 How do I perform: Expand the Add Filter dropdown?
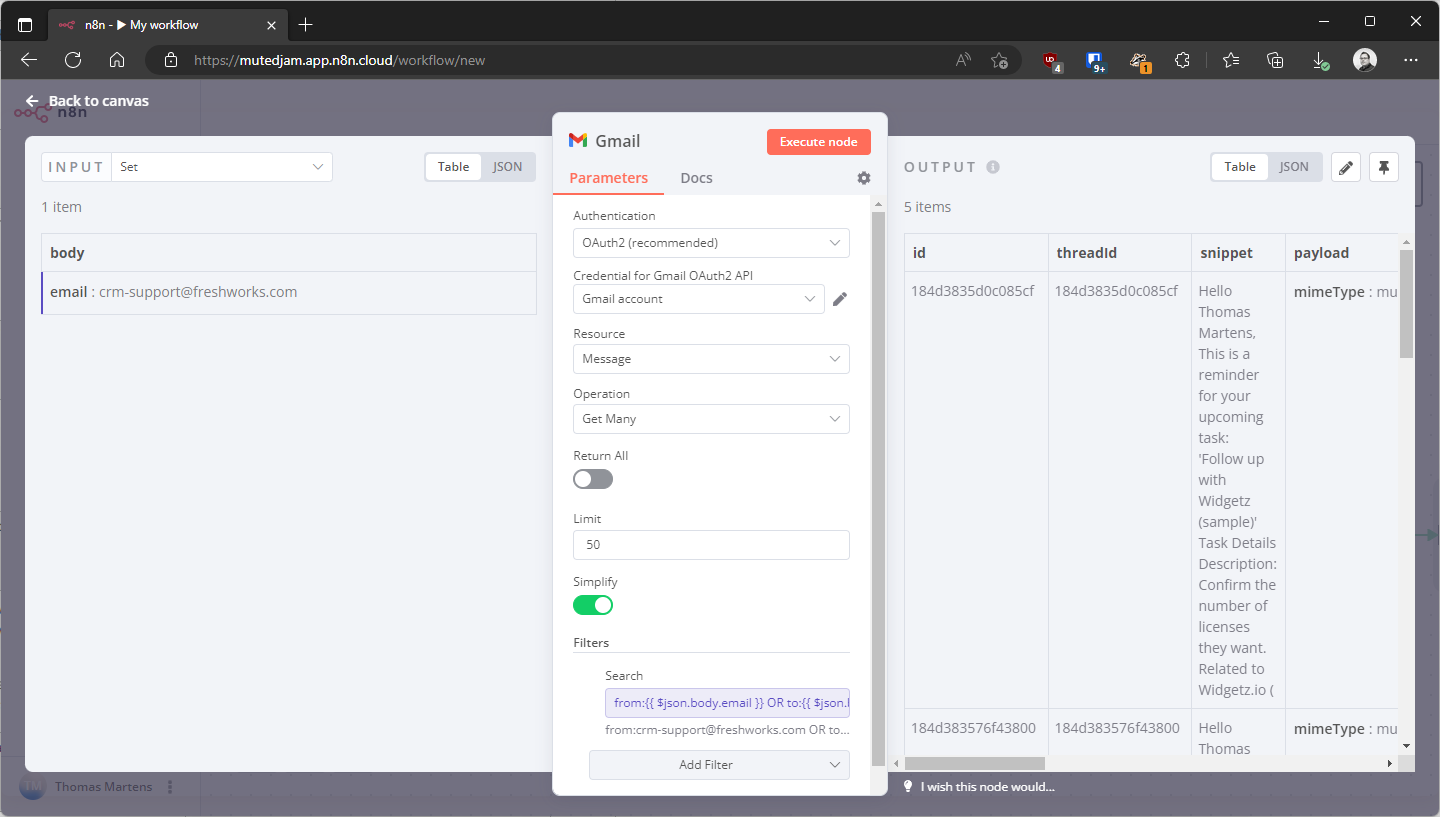[719, 765]
